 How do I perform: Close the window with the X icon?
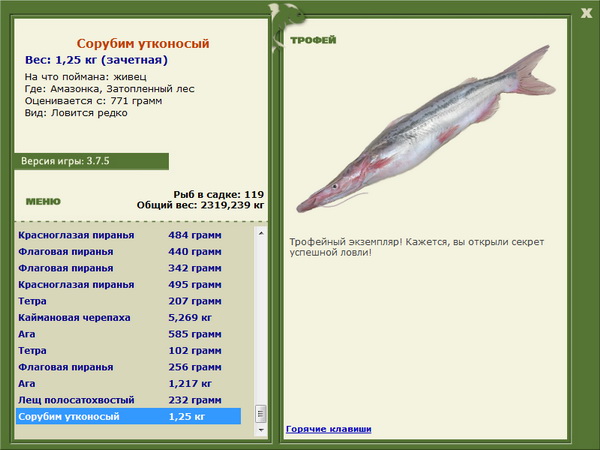pyautogui.click(x=586, y=12)
